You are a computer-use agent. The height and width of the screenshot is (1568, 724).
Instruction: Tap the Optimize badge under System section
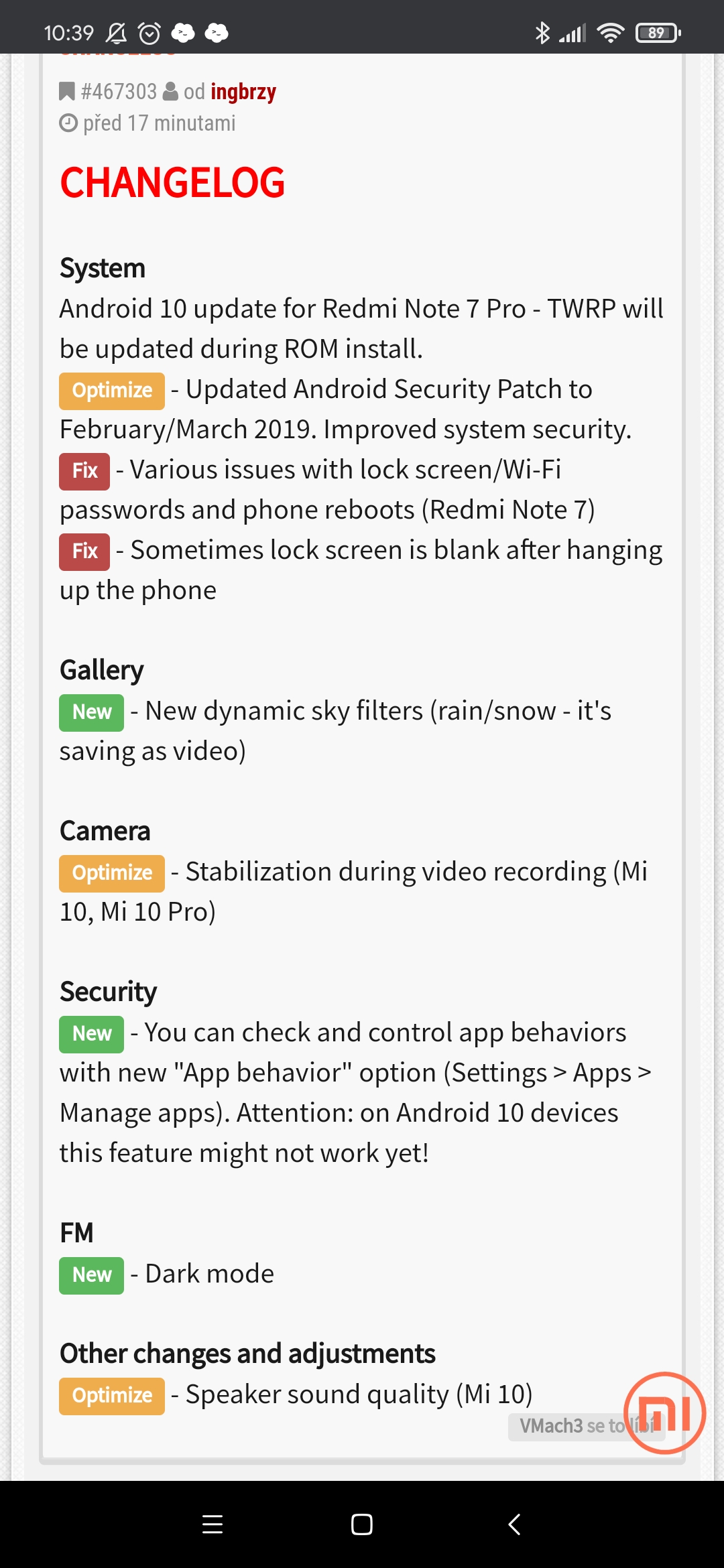pyautogui.click(x=112, y=391)
